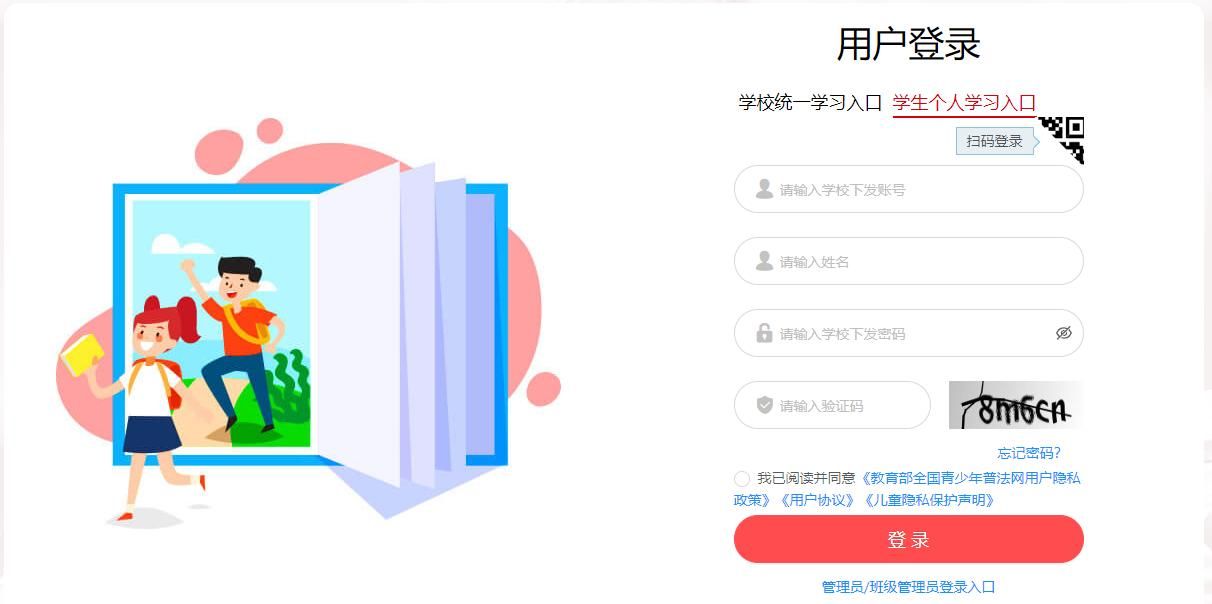Click the red 登录 button
Viewport: 1212px width, 604px height.
[x=909, y=540]
